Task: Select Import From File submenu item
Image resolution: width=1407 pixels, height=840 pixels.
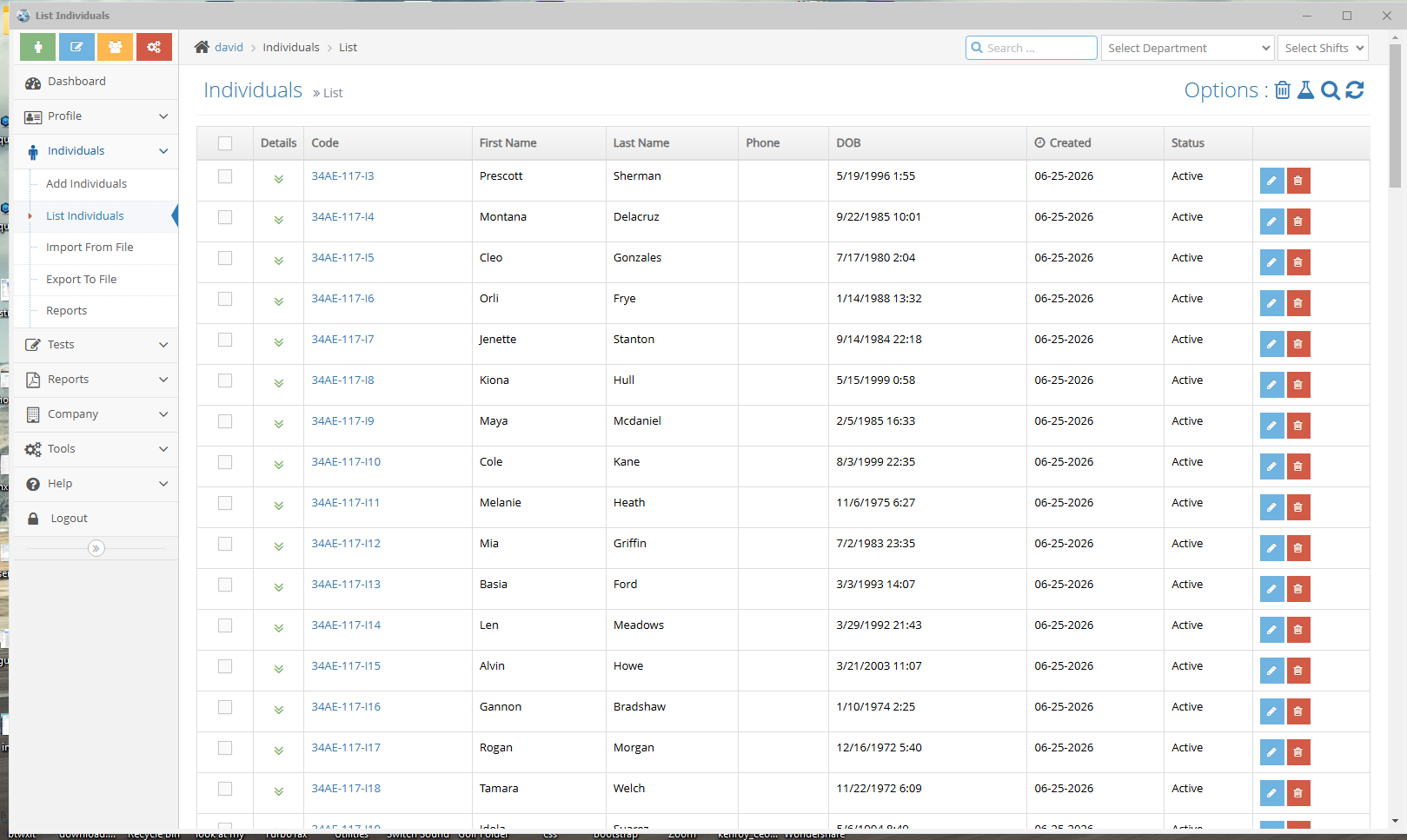Action: click(90, 247)
